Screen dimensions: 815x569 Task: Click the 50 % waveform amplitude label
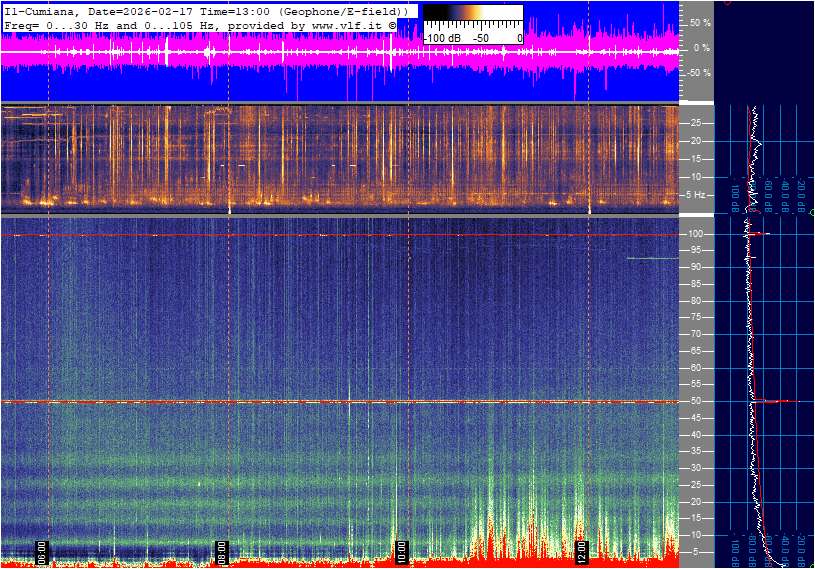(x=700, y=22)
